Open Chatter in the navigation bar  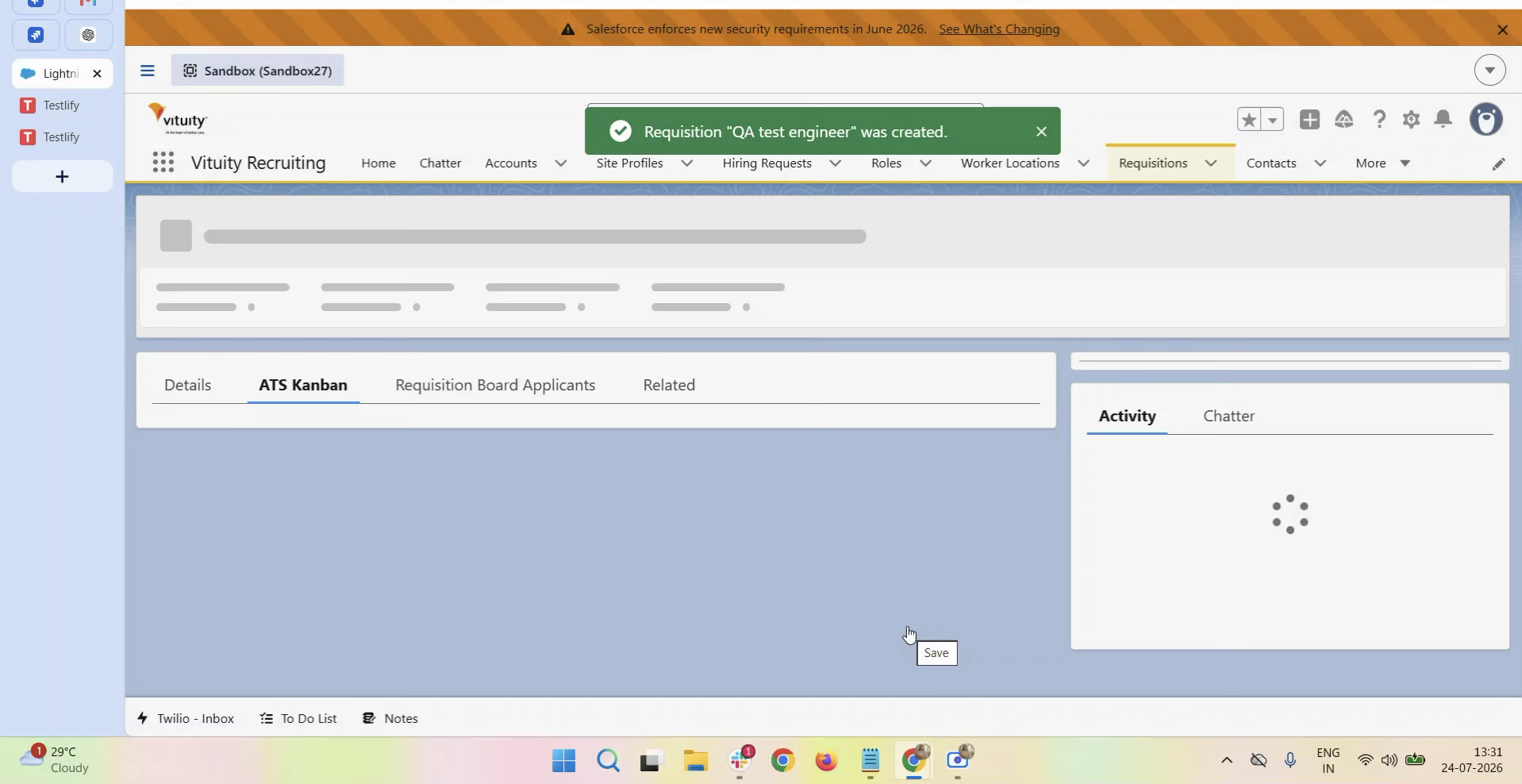tap(440, 163)
